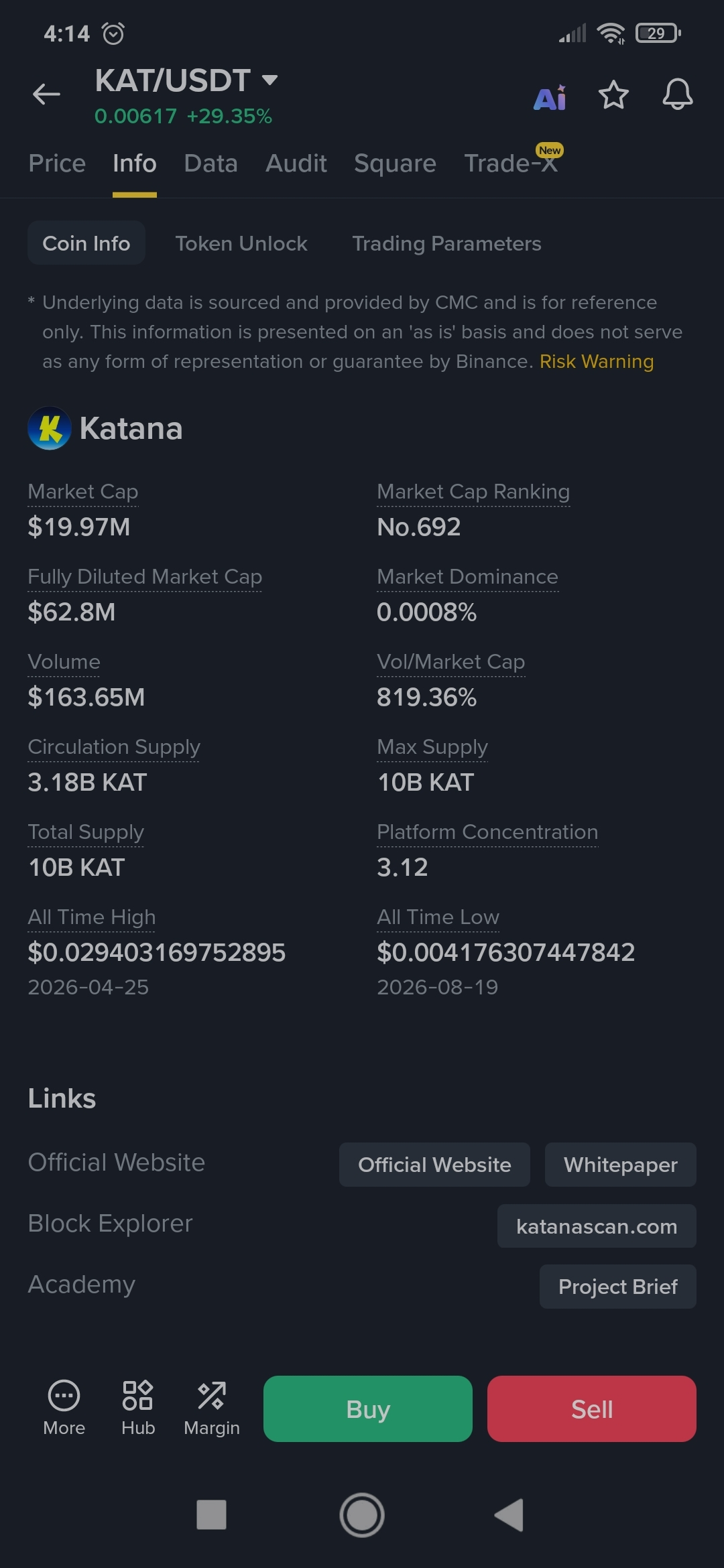Add KAT/USDT to favorites star
This screenshot has height=1568, width=724.
613,94
